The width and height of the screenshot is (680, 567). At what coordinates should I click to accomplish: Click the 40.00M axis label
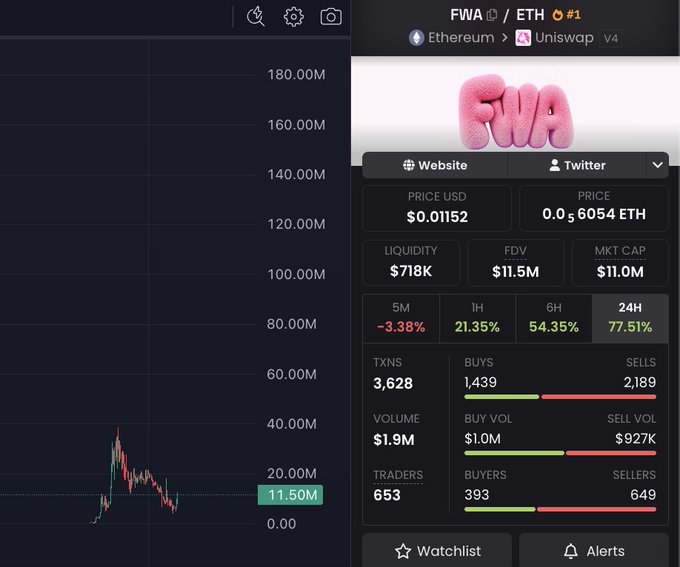pos(292,424)
